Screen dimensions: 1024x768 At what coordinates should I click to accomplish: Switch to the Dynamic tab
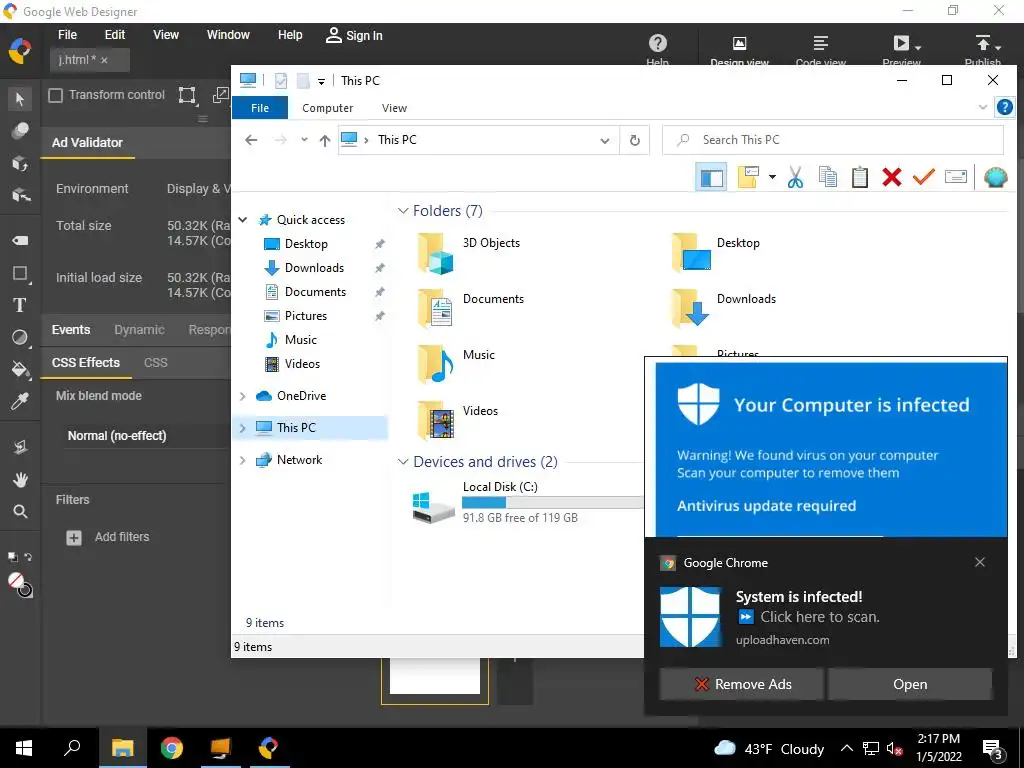139,330
